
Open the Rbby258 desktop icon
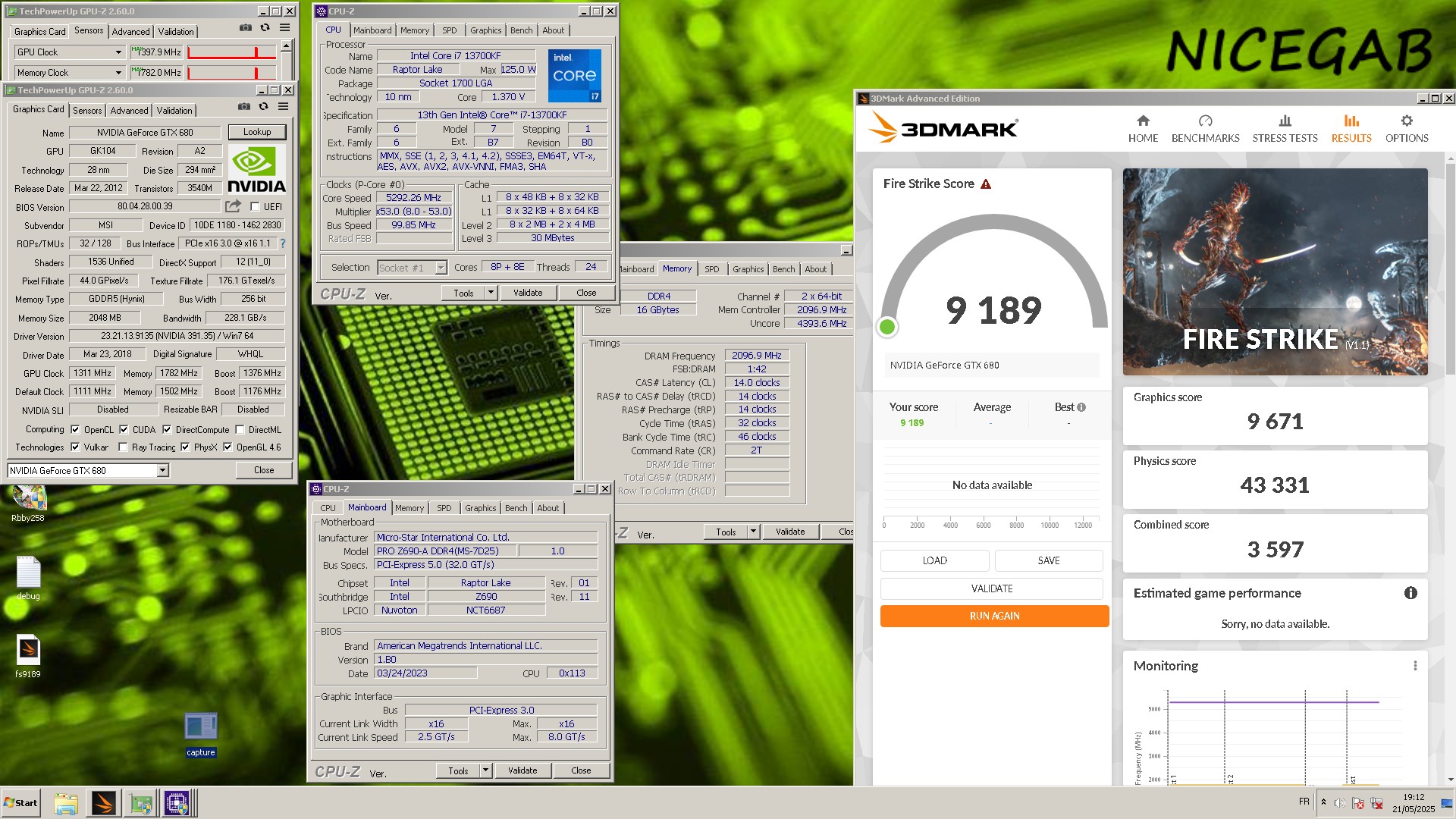click(28, 503)
